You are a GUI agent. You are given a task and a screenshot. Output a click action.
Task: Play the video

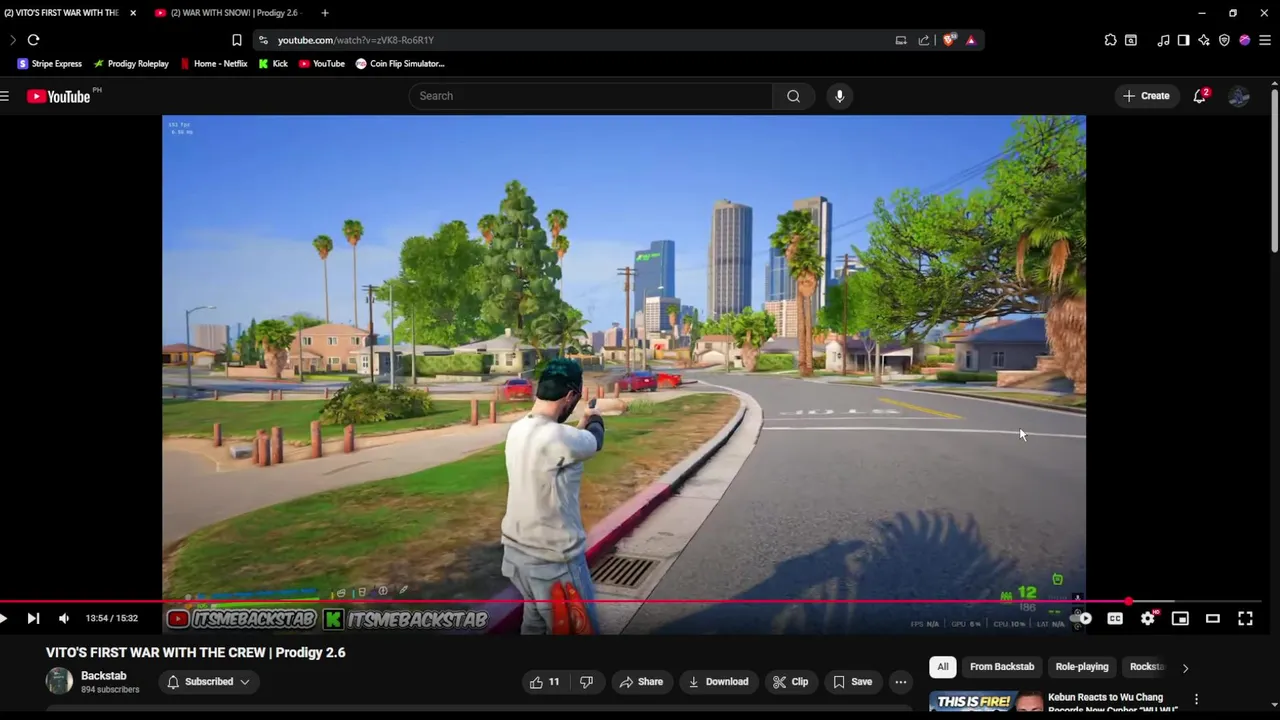click(x=4, y=618)
